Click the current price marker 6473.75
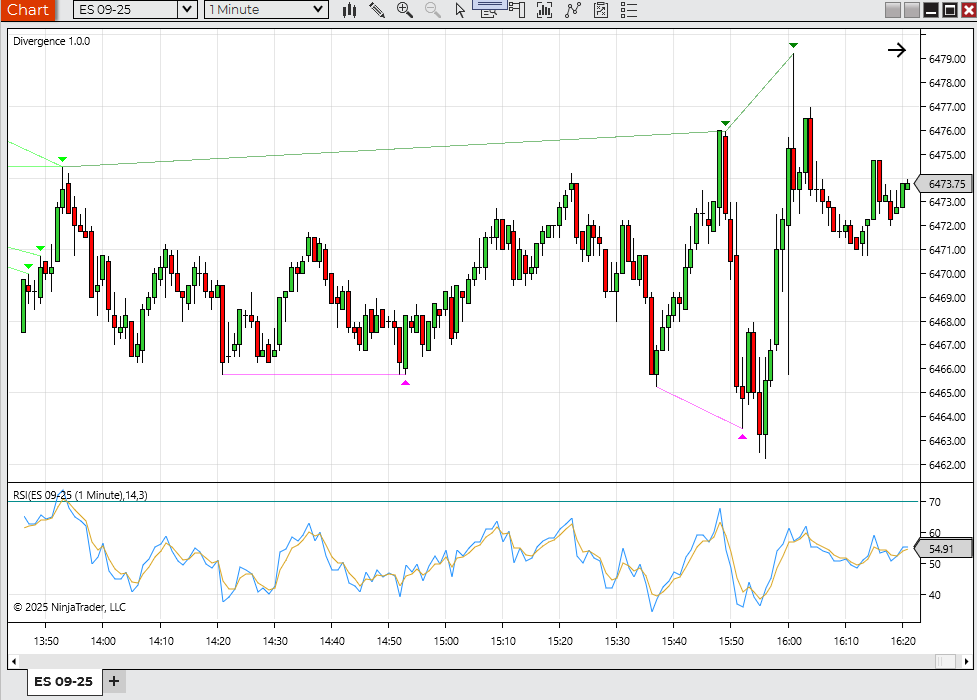 (x=945, y=184)
